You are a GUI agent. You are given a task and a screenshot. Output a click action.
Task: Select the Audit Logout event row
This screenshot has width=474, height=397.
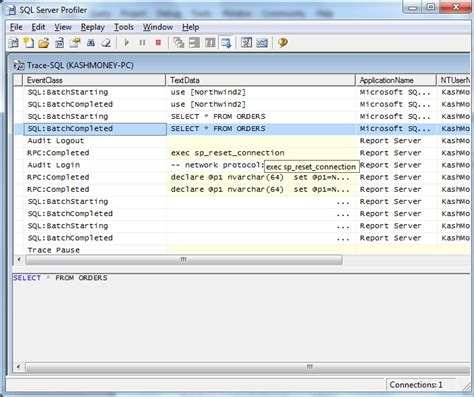coord(242,141)
